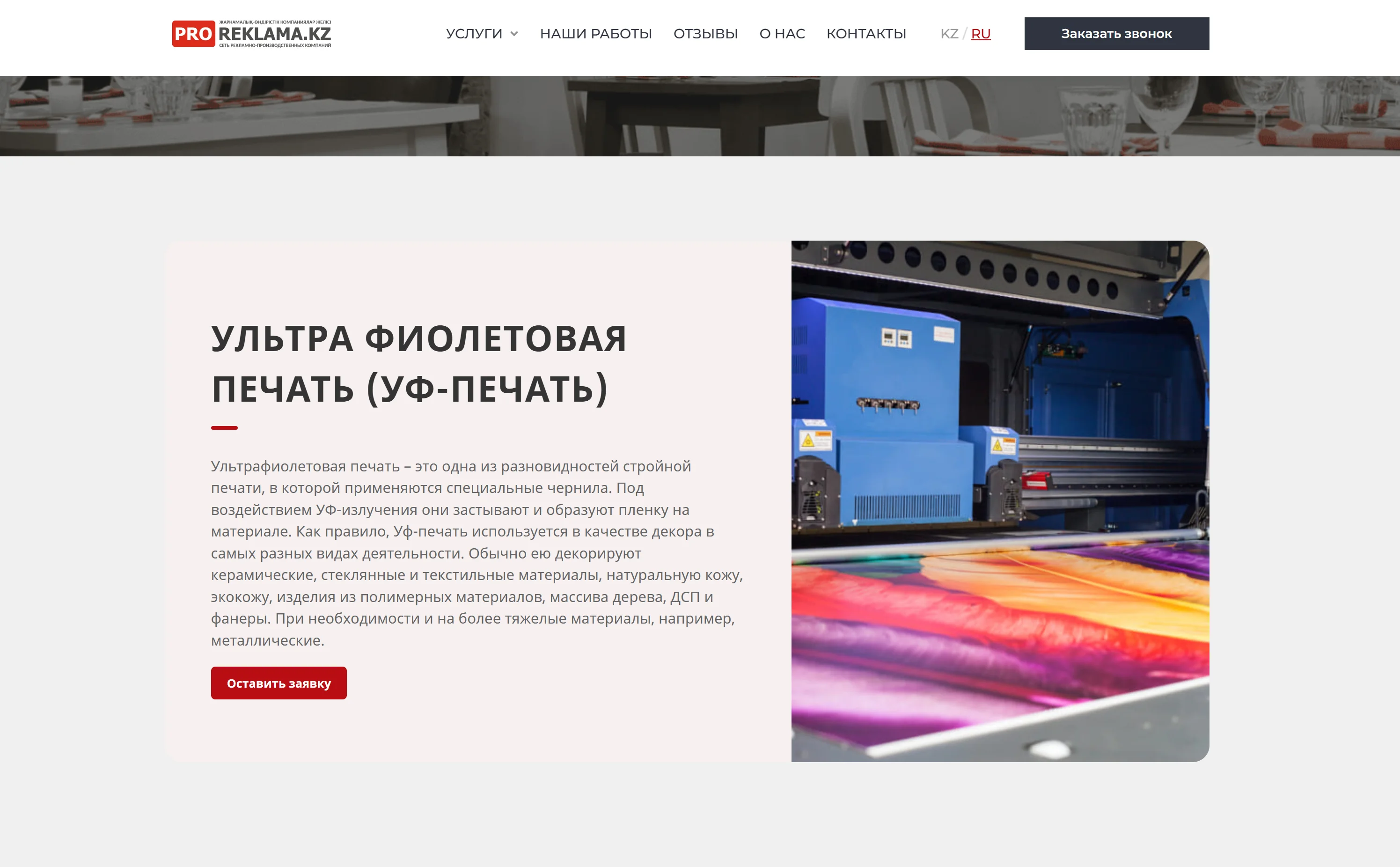Navigate to О НАС

point(782,34)
